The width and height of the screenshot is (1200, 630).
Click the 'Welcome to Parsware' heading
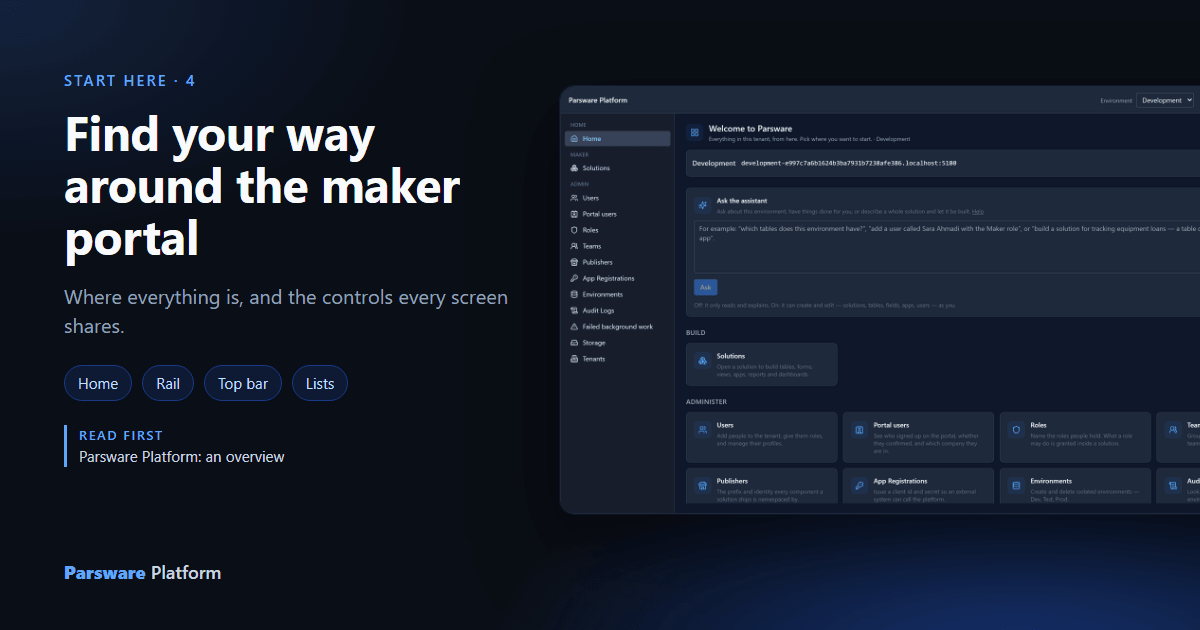click(x=750, y=129)
